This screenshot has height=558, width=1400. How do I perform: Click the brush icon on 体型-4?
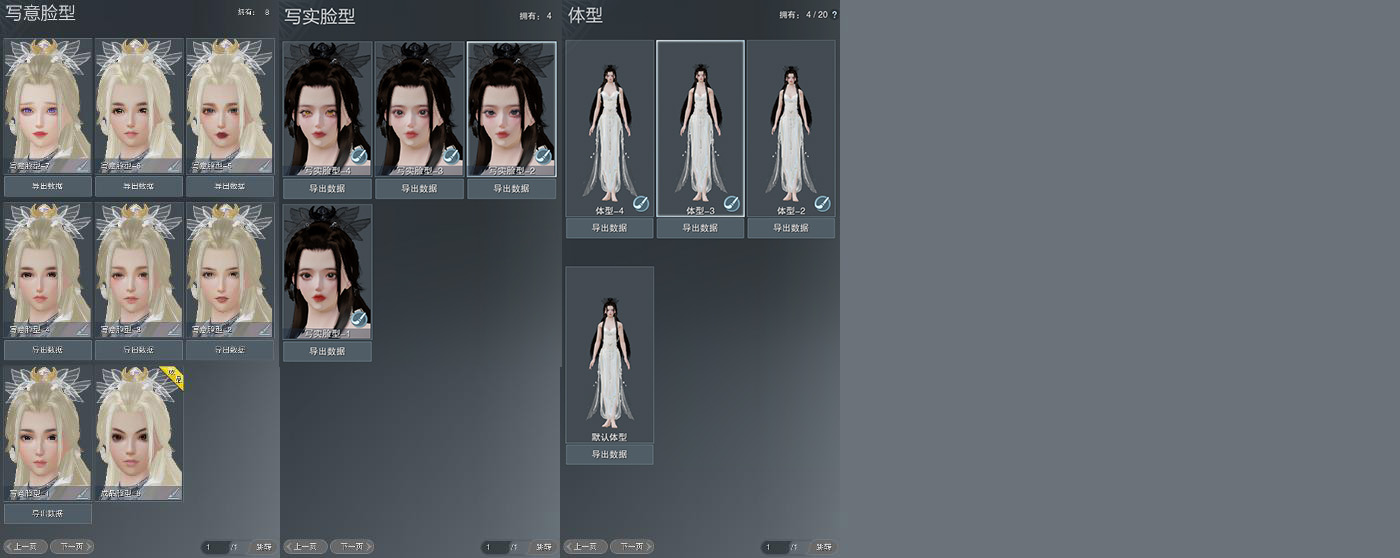(x=640, y=203)
